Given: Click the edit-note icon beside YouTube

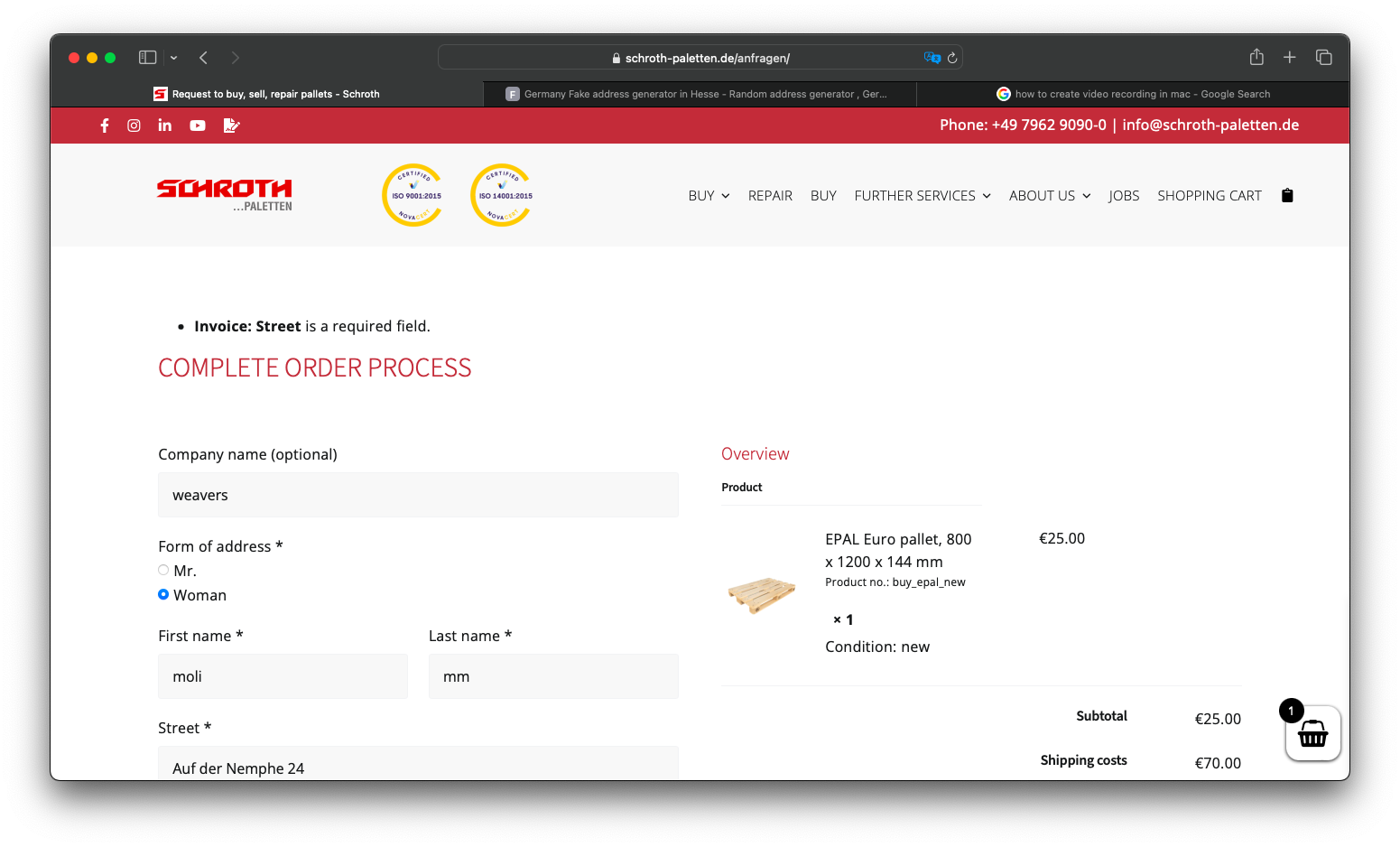Looking at the screenshot, I should click(x=231, y=126).
